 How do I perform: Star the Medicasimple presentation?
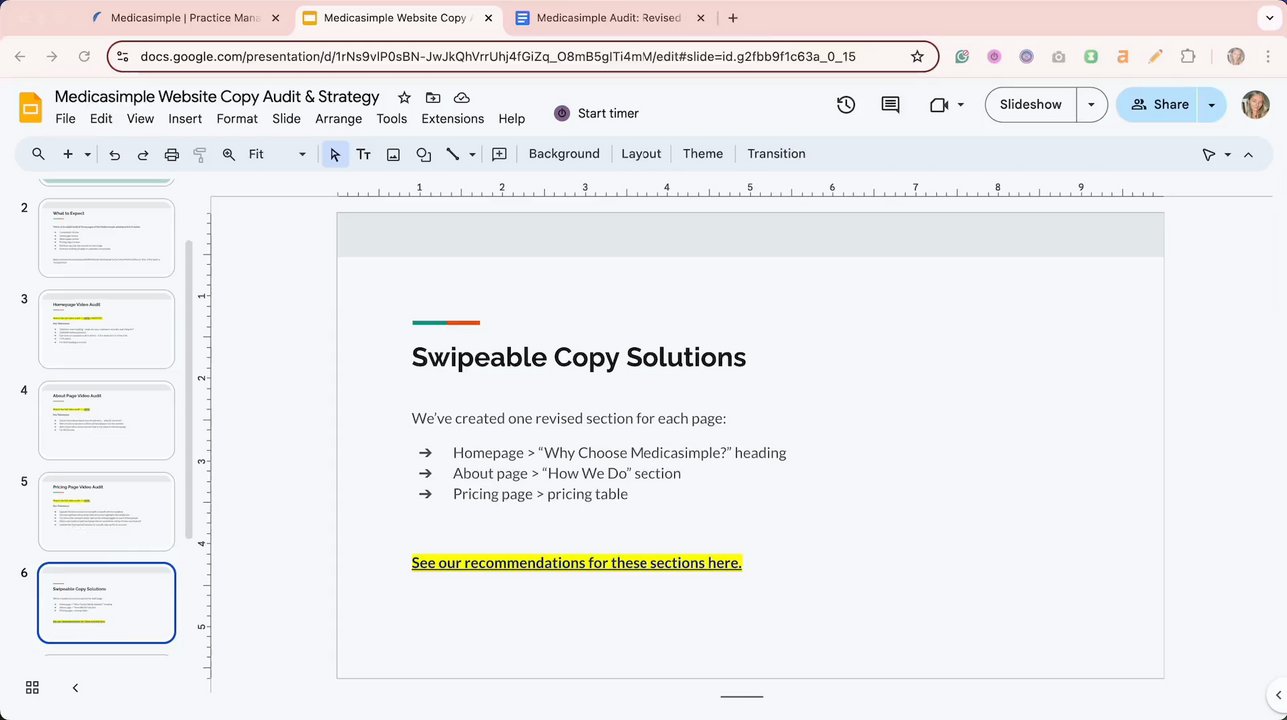point(404,97)
